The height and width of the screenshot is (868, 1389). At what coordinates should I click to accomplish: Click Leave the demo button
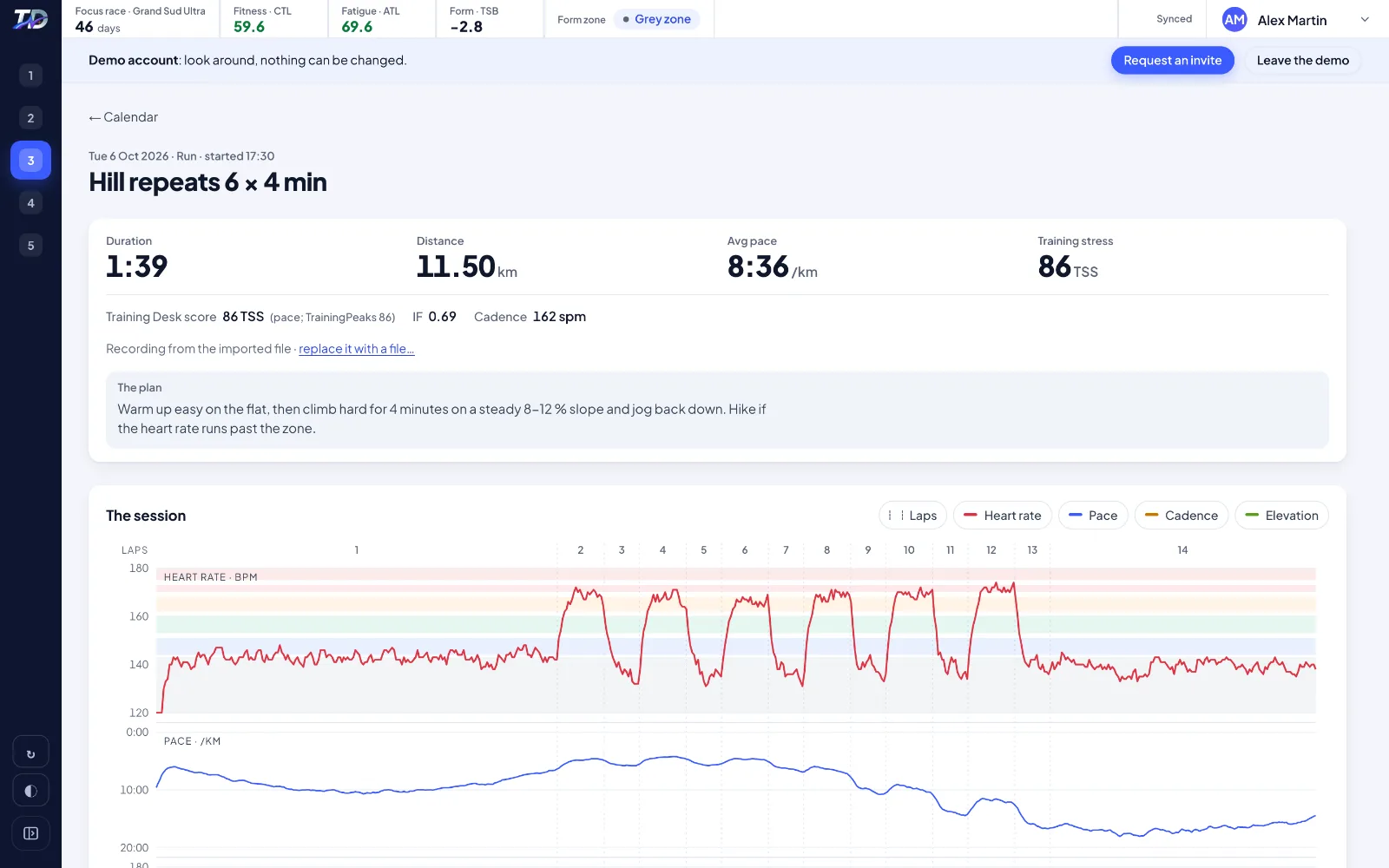pyautogui.click(x=1302, y=60)
